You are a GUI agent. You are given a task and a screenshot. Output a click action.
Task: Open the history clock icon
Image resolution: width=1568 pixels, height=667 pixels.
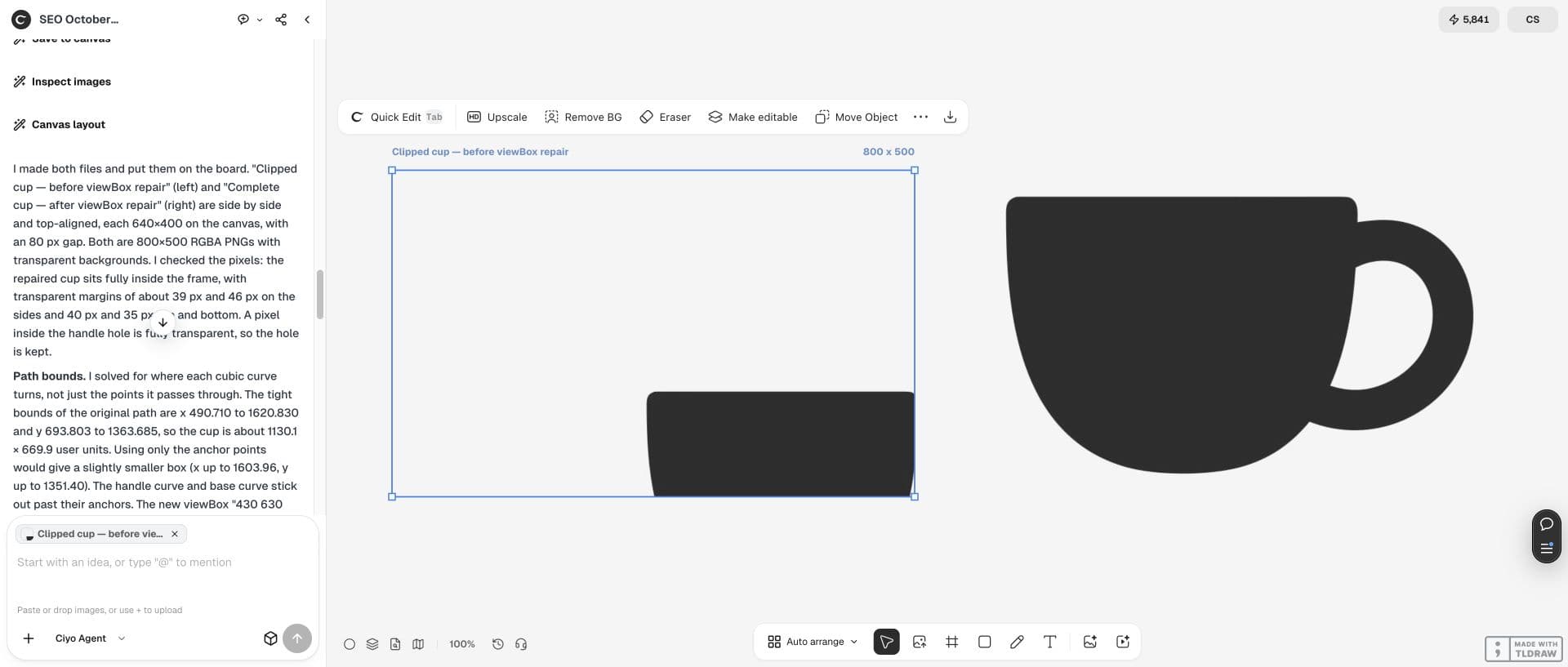coord(498,644)
